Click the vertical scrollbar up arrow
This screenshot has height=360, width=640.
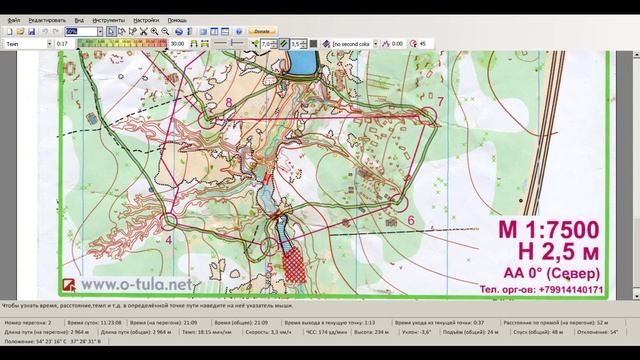[636, 54]
